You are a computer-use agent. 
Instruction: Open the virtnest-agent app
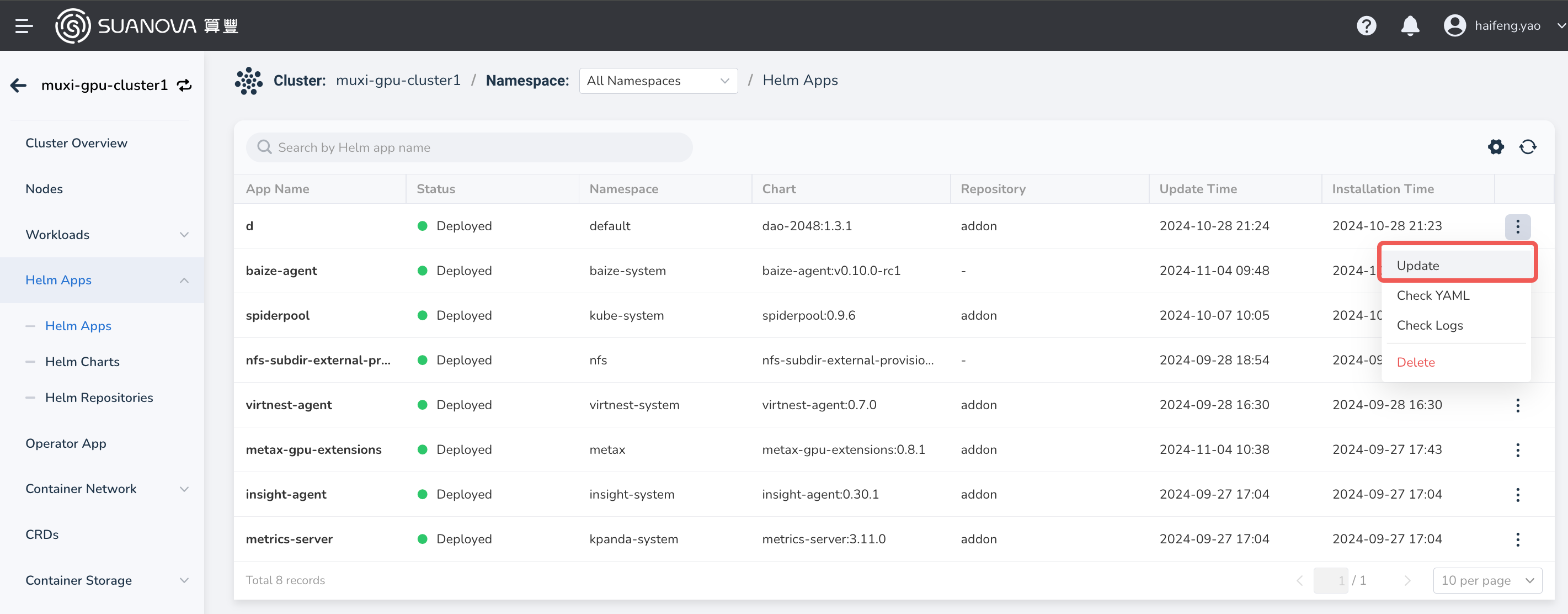[x=289, y=405]
